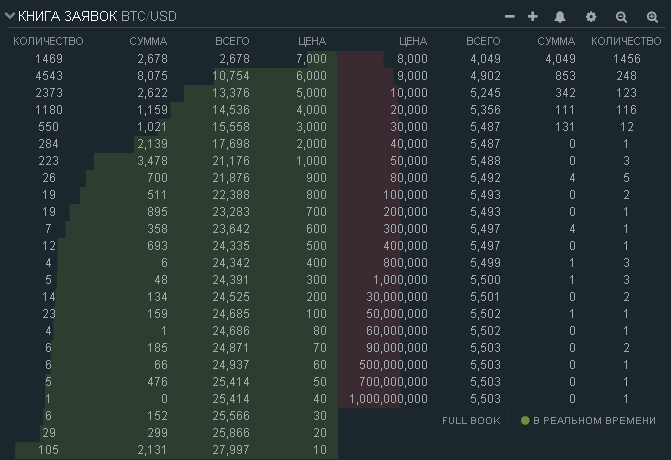Click bid total 27,997
This screenshot has height=460, width=671.
231,450
